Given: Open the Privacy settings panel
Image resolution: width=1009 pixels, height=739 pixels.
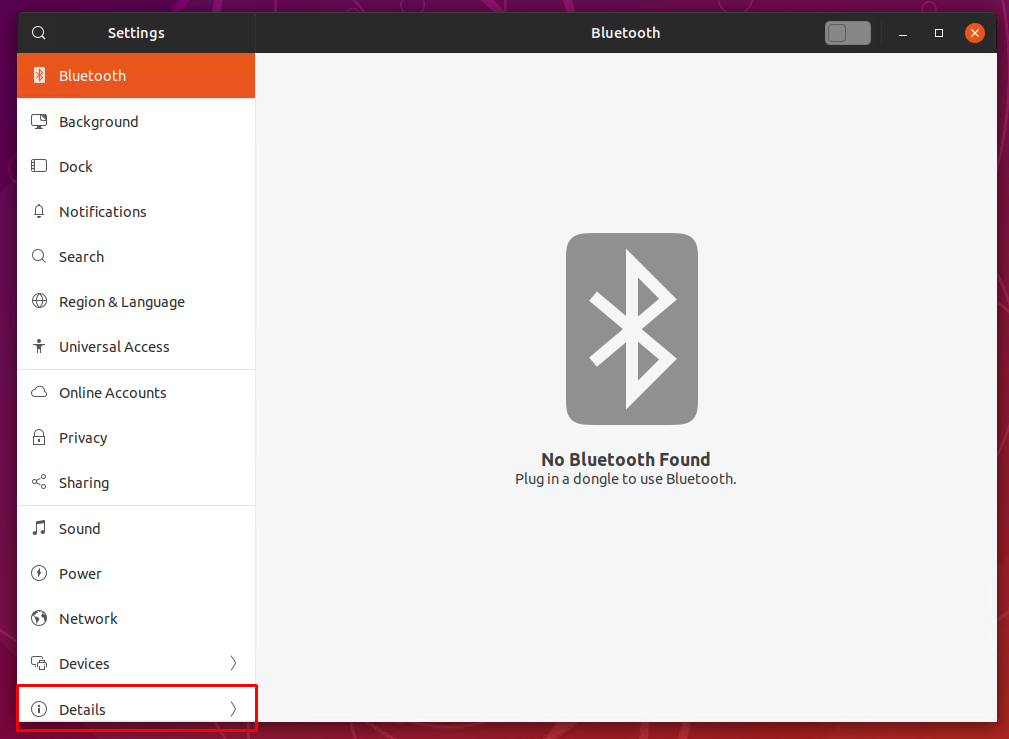Looking at the screenshot, I should pos(136,438).
